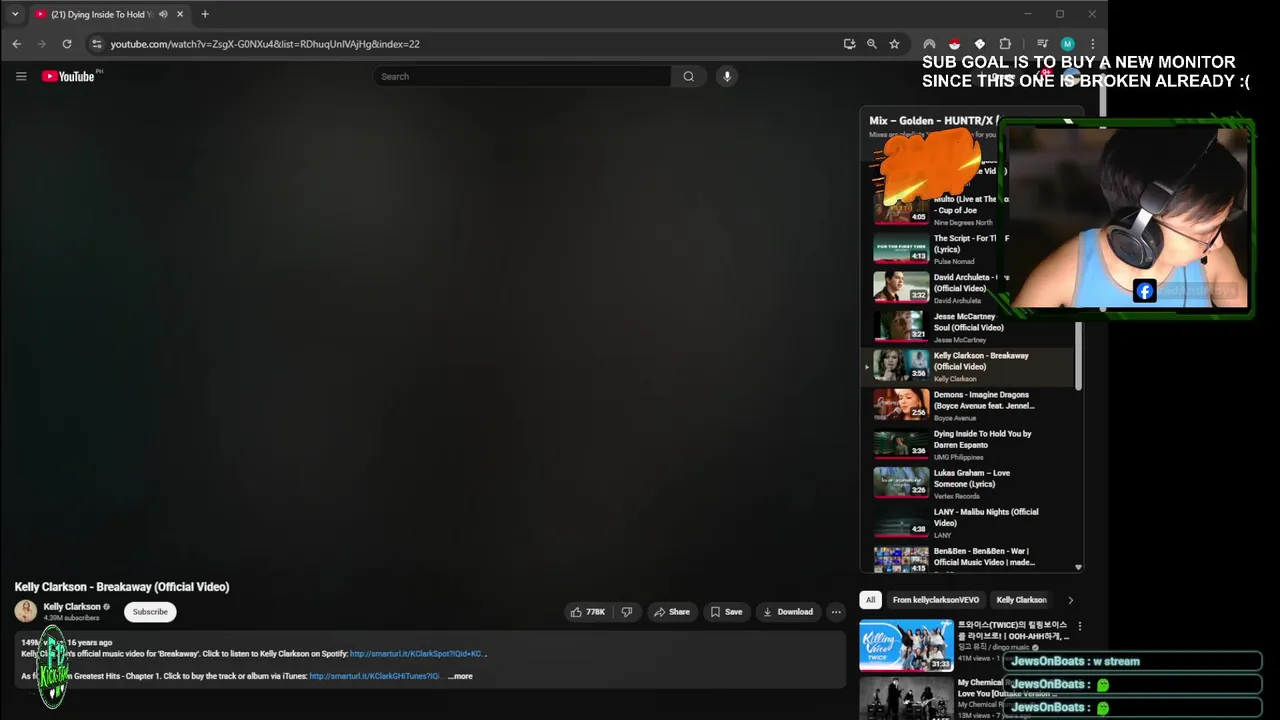Expand description with ...more
The image size is (1280, 720).
[x=460, y=676]
